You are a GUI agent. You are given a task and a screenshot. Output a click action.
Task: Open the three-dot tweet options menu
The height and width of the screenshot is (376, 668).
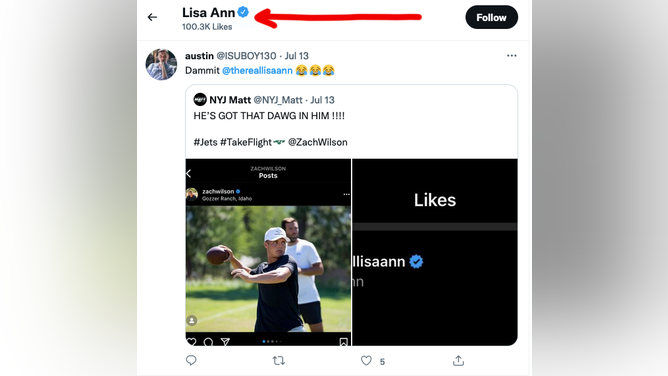click(x=512, y=56)
